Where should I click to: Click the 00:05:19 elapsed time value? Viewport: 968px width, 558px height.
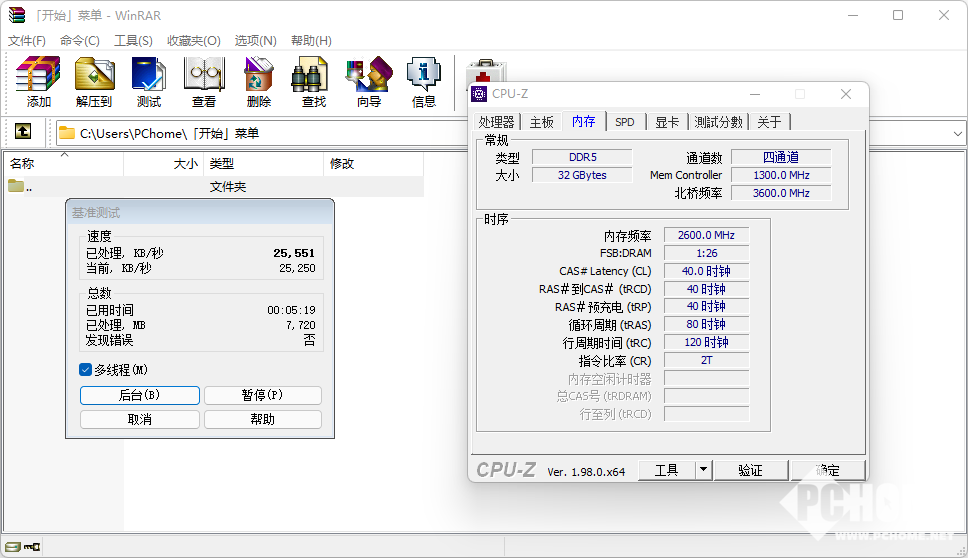291,310
